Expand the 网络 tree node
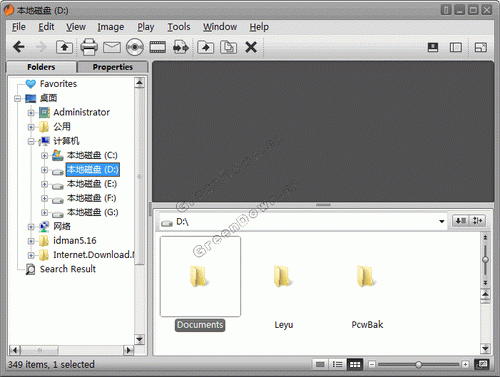 31,227
